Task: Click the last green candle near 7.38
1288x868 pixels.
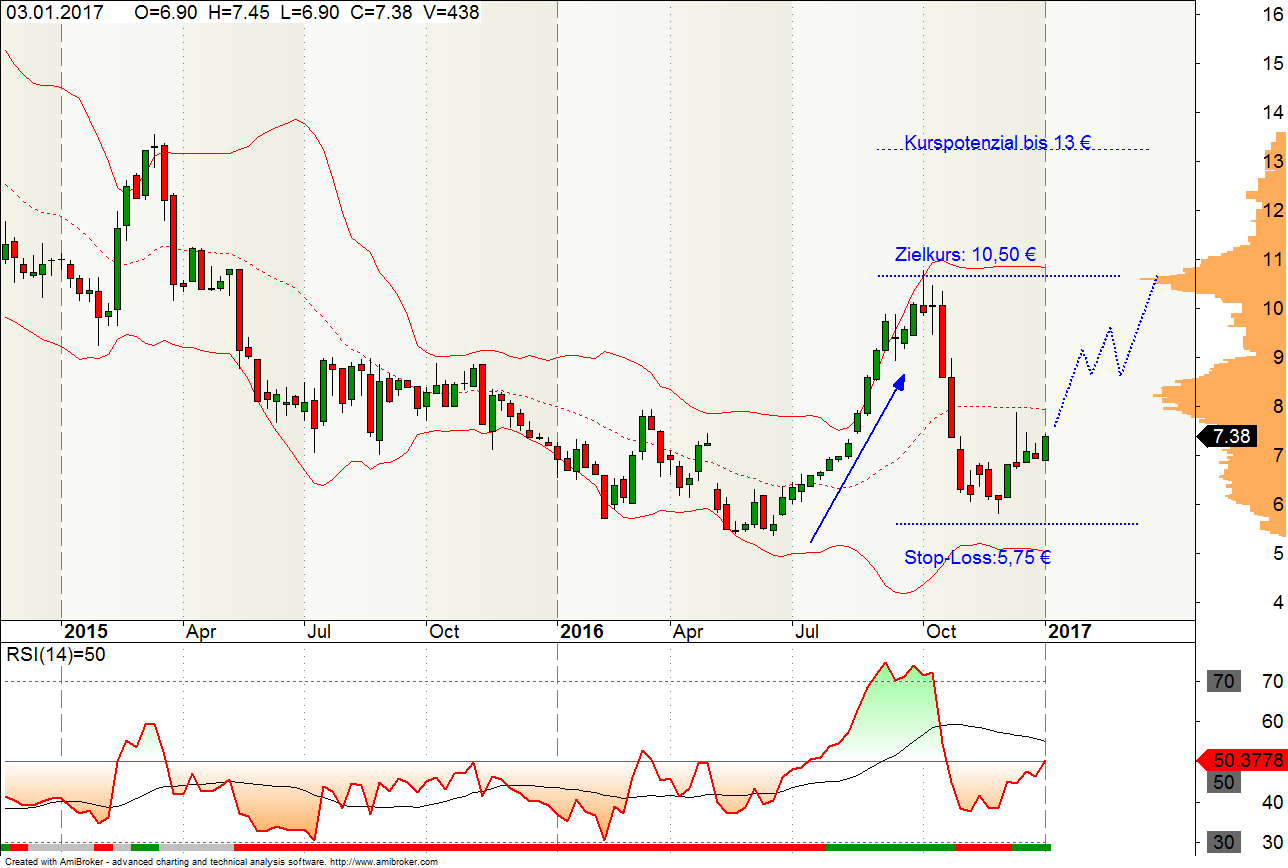Action: click(1045, 447)
